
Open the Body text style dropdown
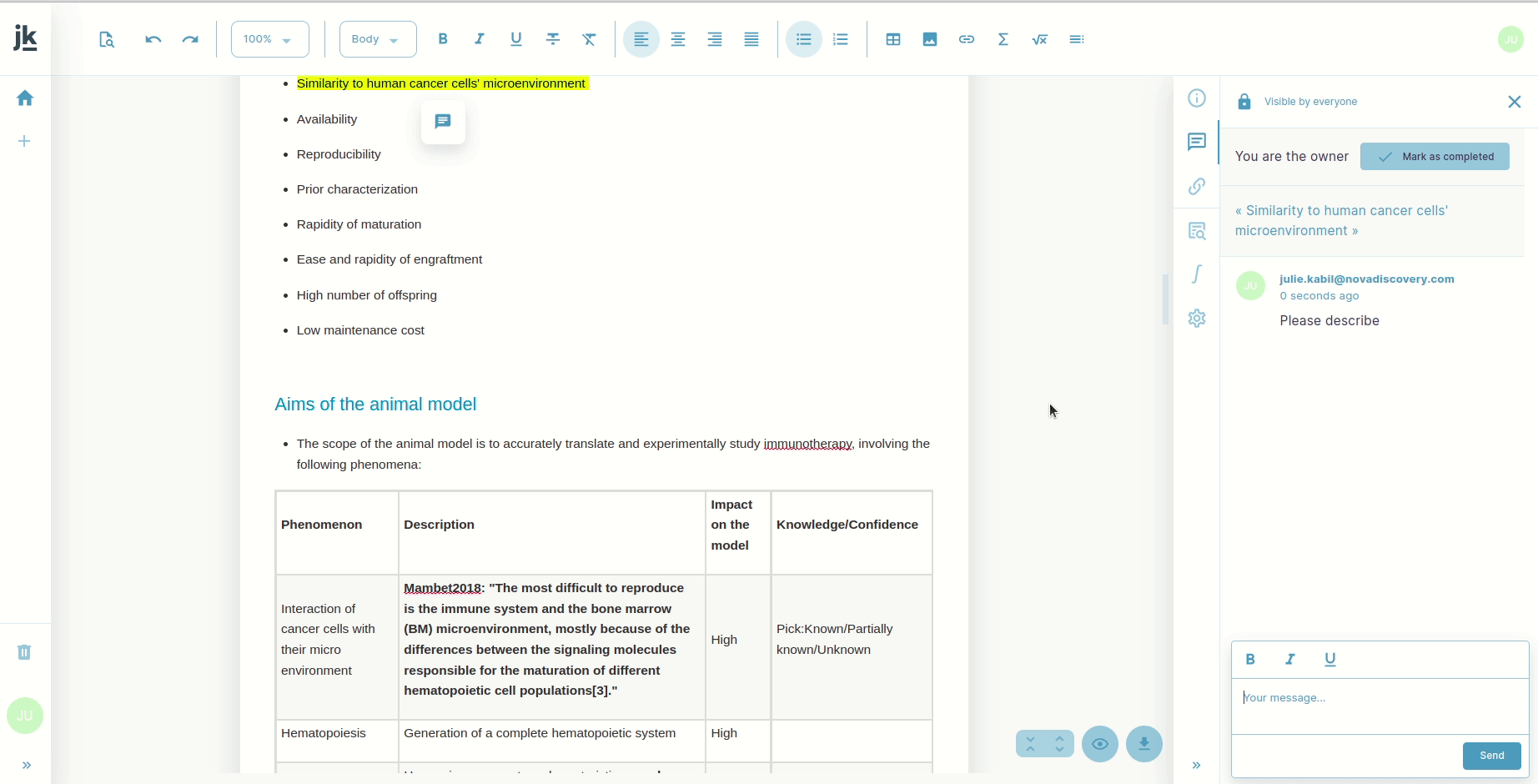point(378,39)
